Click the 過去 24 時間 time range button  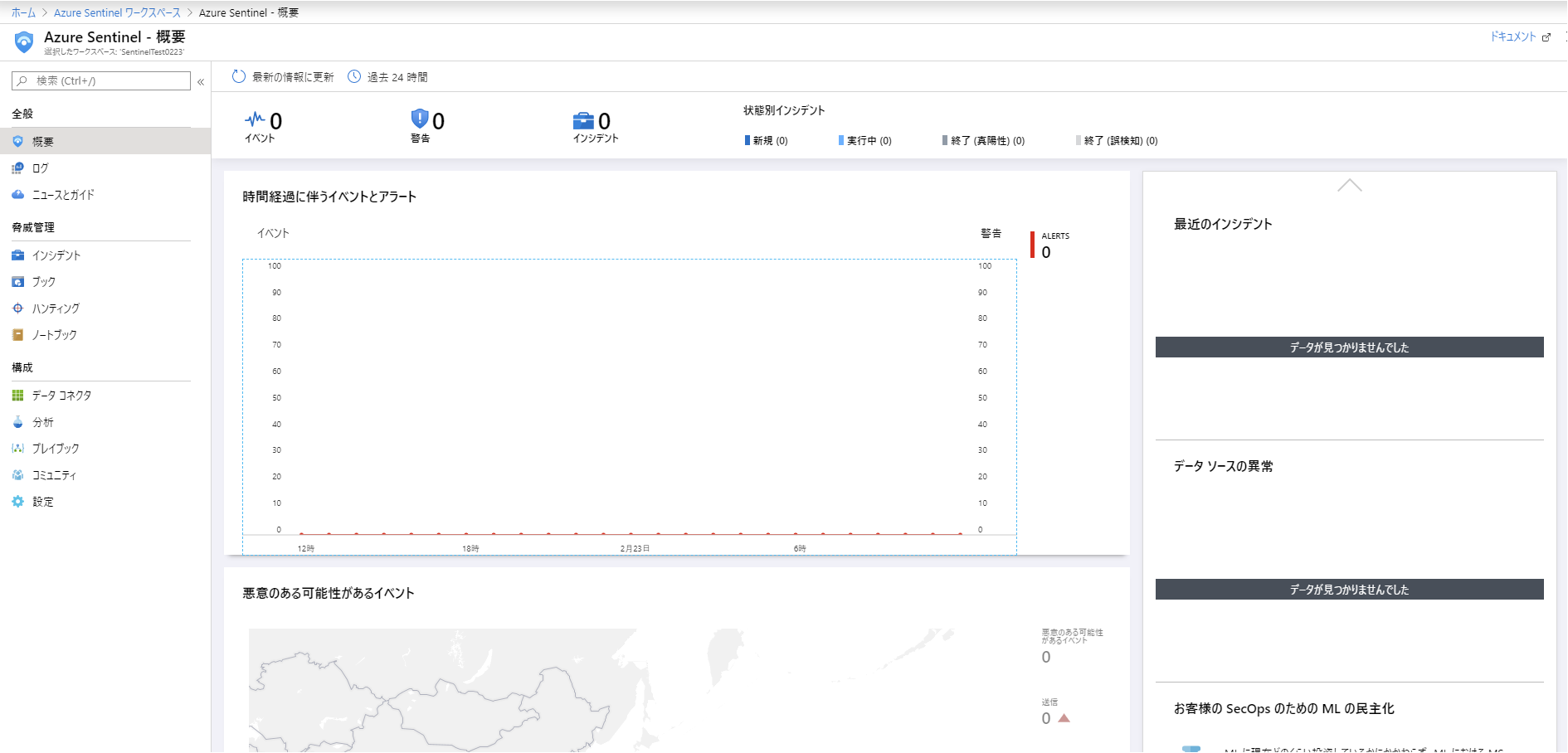[387, 77]
